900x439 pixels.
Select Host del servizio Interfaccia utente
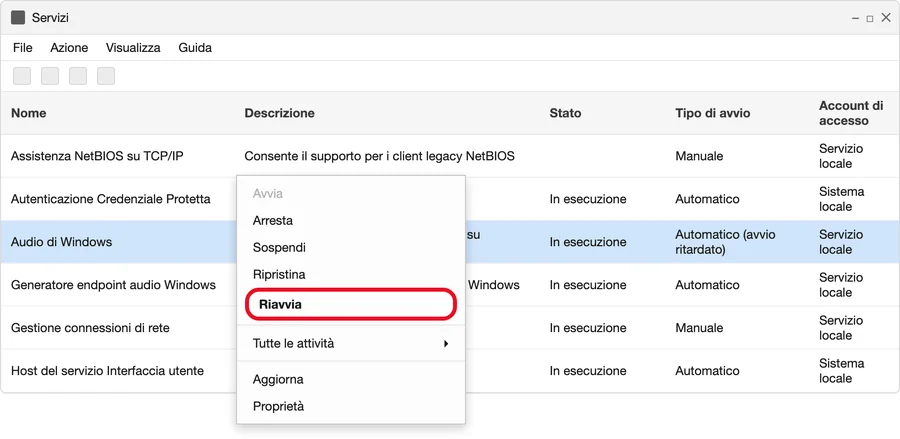107,371
